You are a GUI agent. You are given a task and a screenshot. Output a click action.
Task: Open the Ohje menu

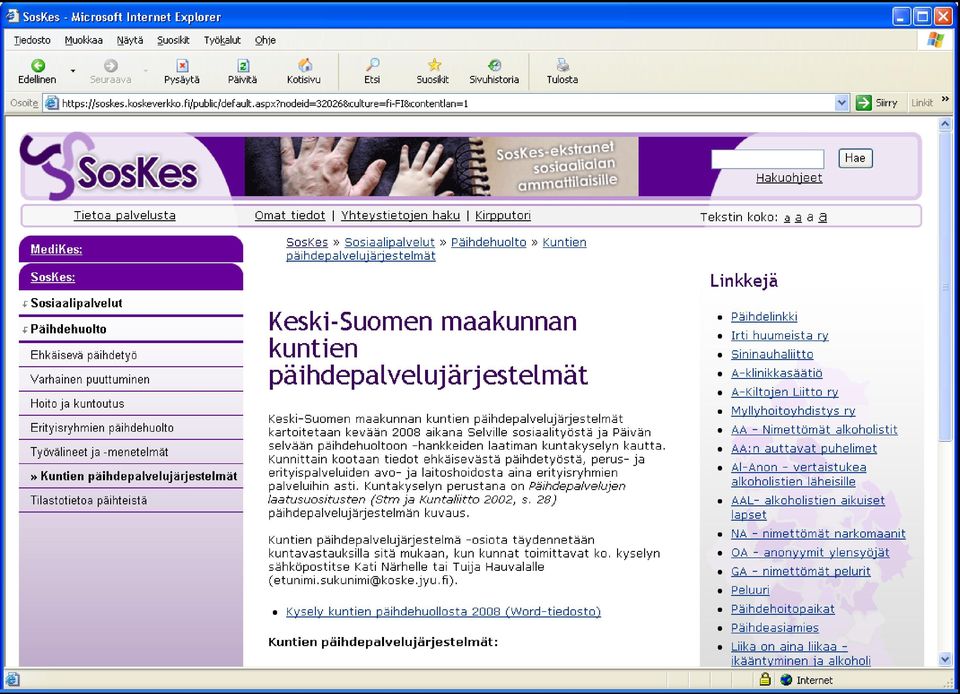point(265,40)
